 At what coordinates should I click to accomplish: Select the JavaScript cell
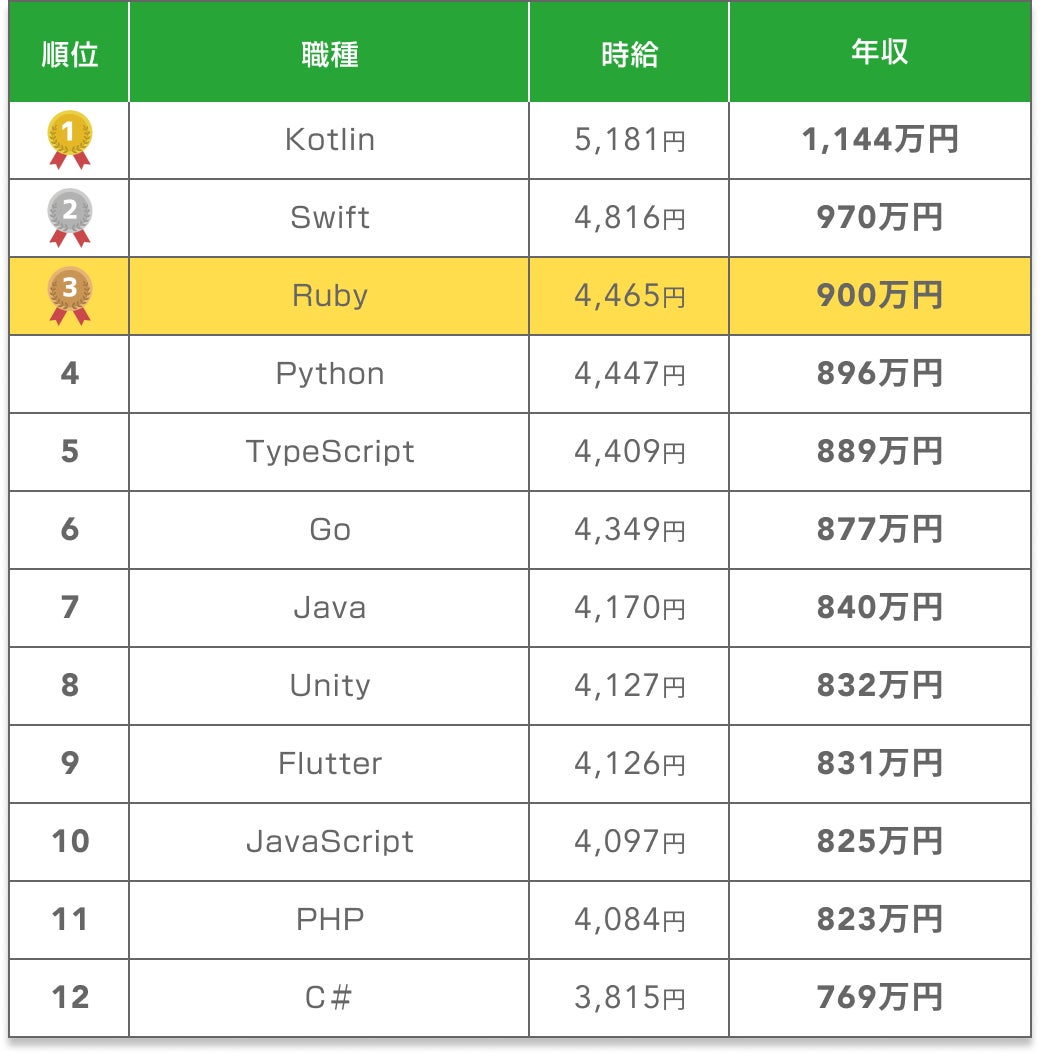click(329, 841)
